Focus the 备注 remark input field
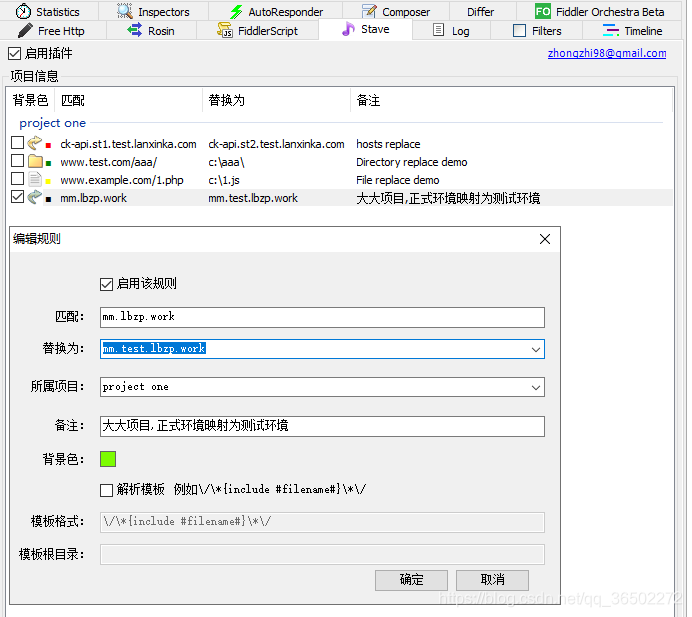The image size is (692, 617). (x=322, y=426)
